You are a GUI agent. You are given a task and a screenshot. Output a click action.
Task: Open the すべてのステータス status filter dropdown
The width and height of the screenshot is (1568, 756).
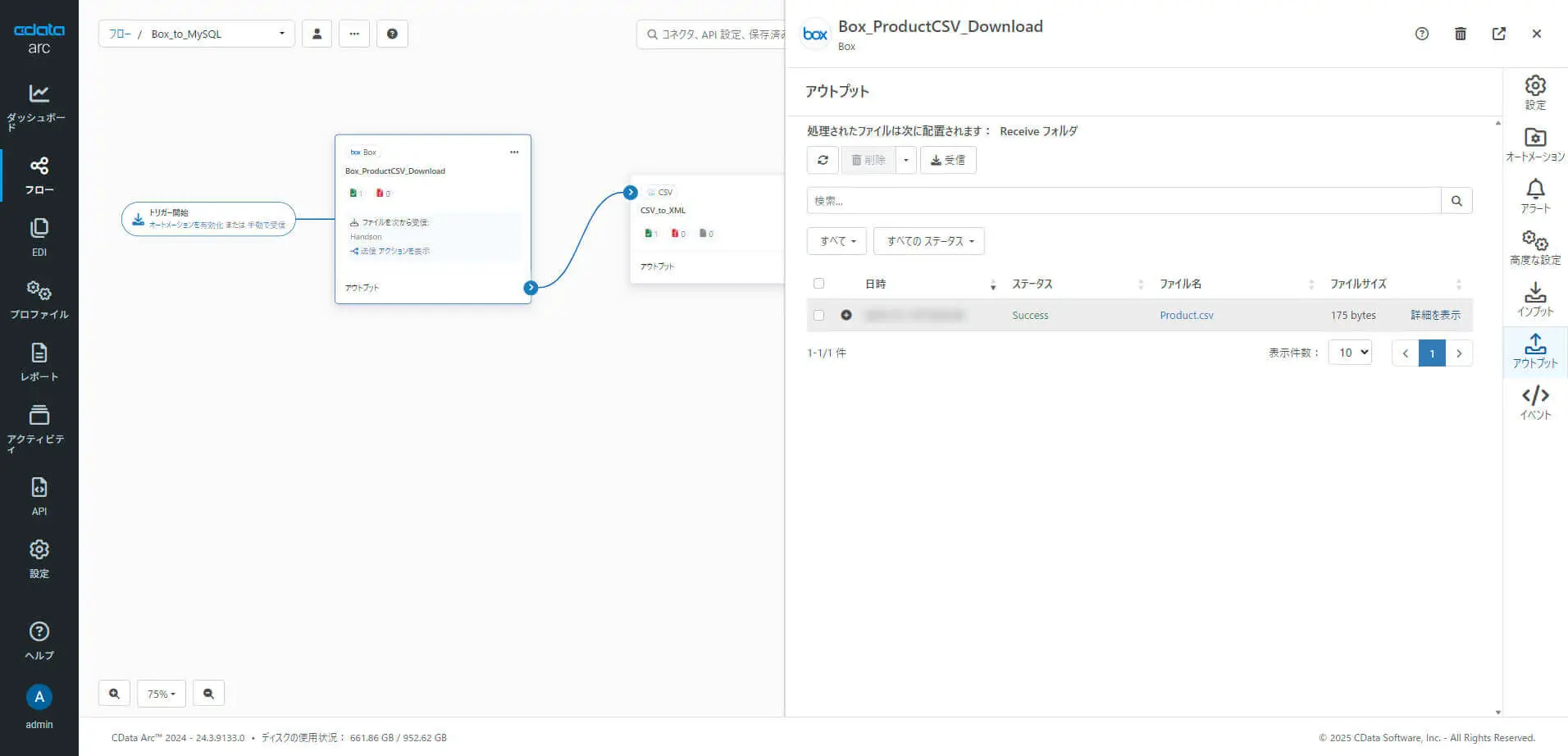point(929,241)
